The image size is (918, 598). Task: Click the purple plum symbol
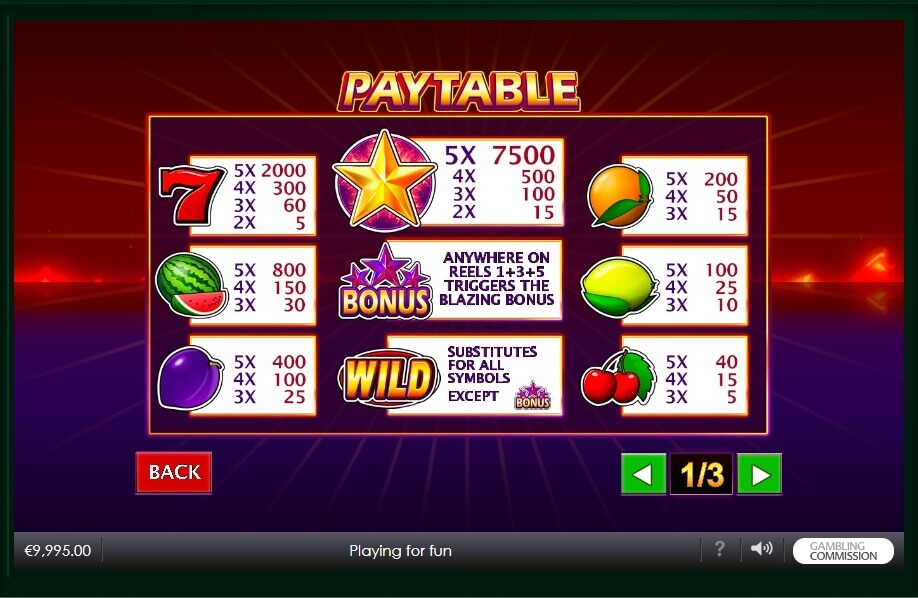(x=190, y=378)
